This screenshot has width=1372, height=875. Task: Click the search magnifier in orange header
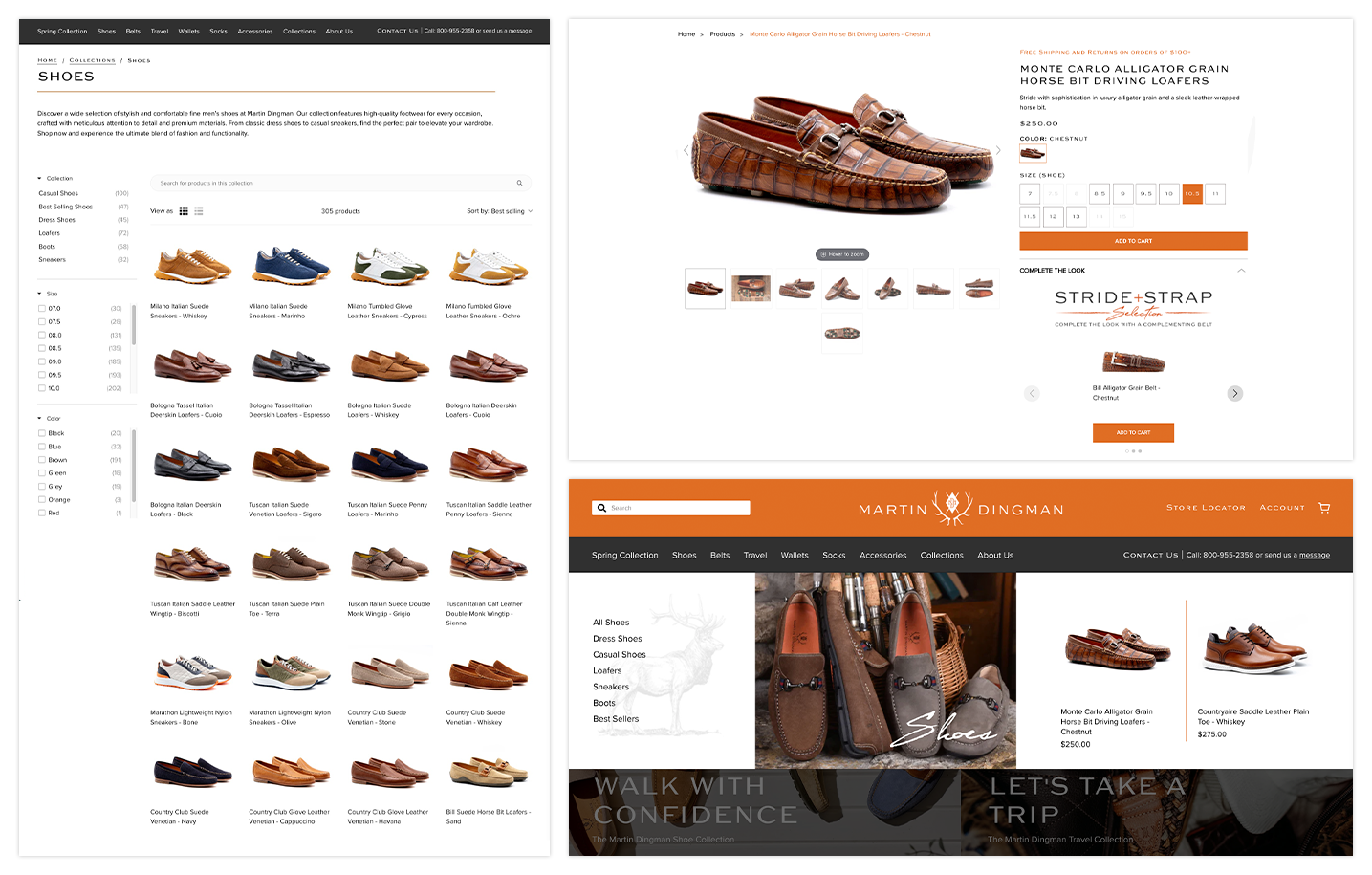601,508
